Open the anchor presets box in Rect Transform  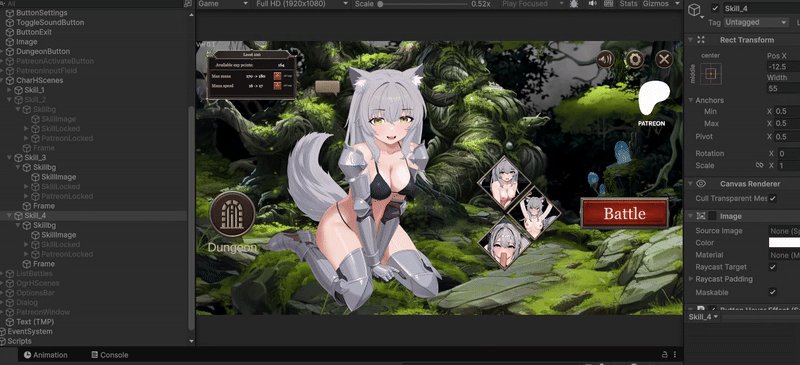pyautogui.click(x=711, y=74)
